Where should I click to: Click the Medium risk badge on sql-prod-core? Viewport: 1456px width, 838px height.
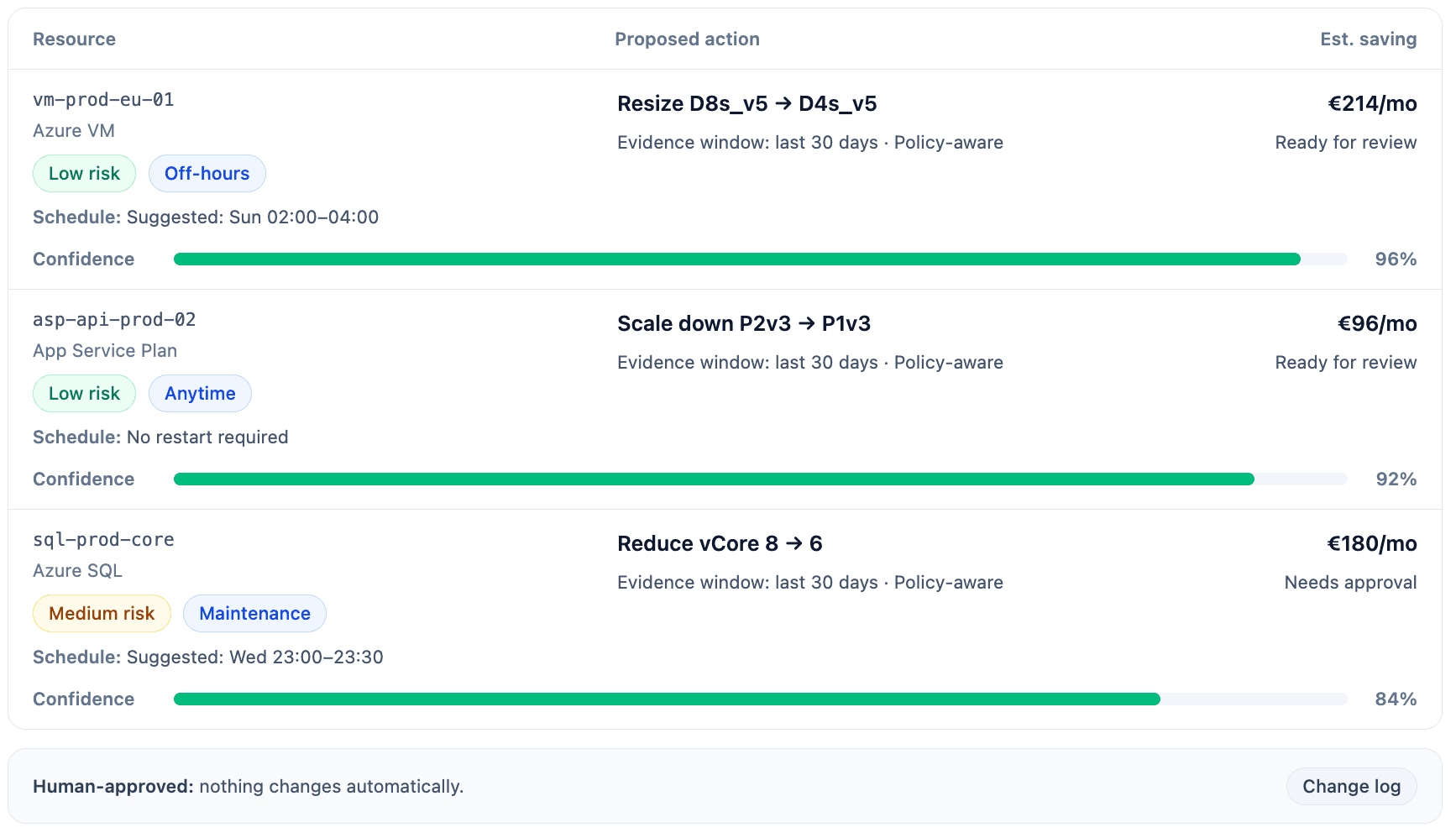[102, 613]
